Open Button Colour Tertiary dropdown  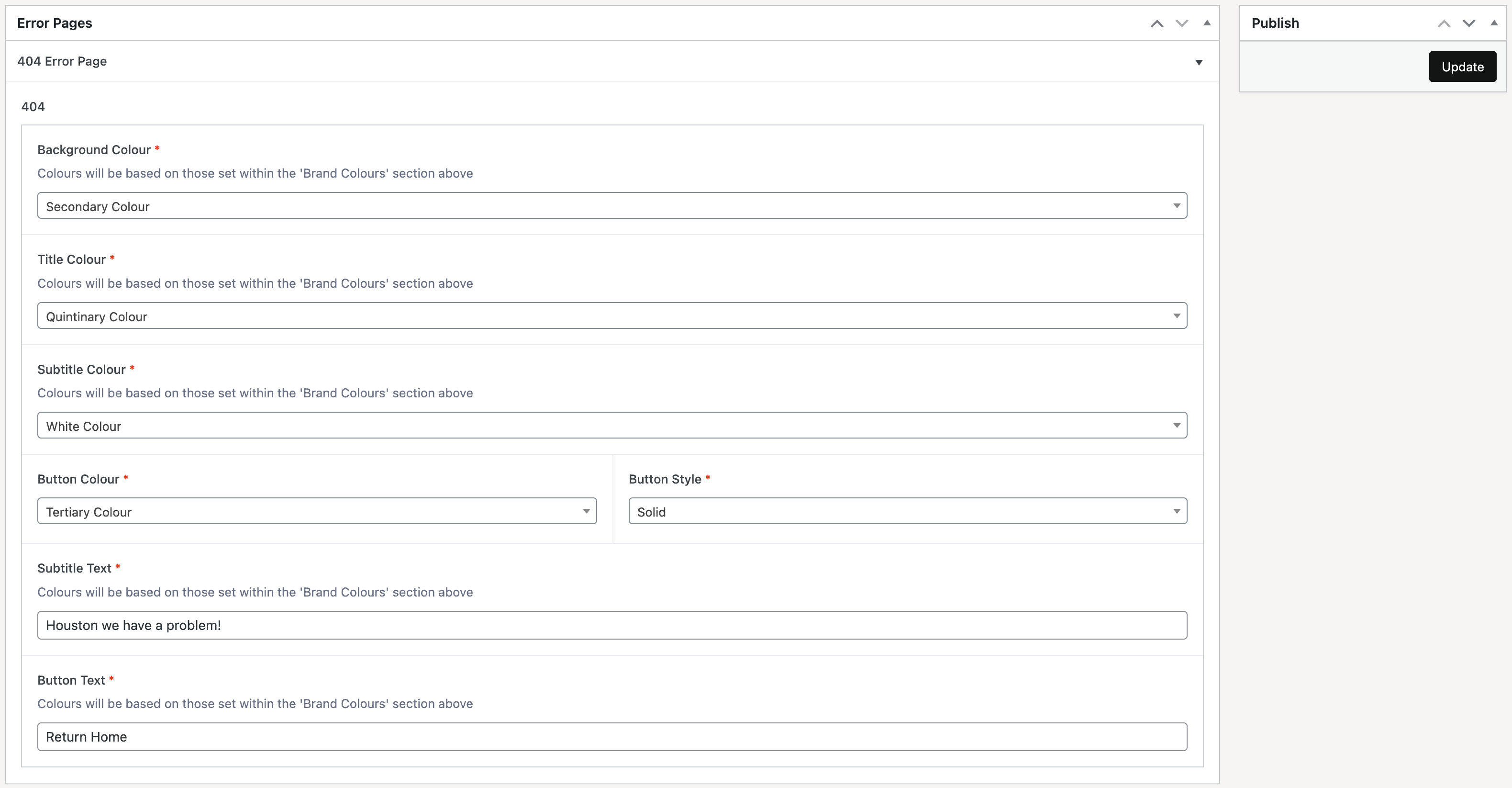[317, 511]
